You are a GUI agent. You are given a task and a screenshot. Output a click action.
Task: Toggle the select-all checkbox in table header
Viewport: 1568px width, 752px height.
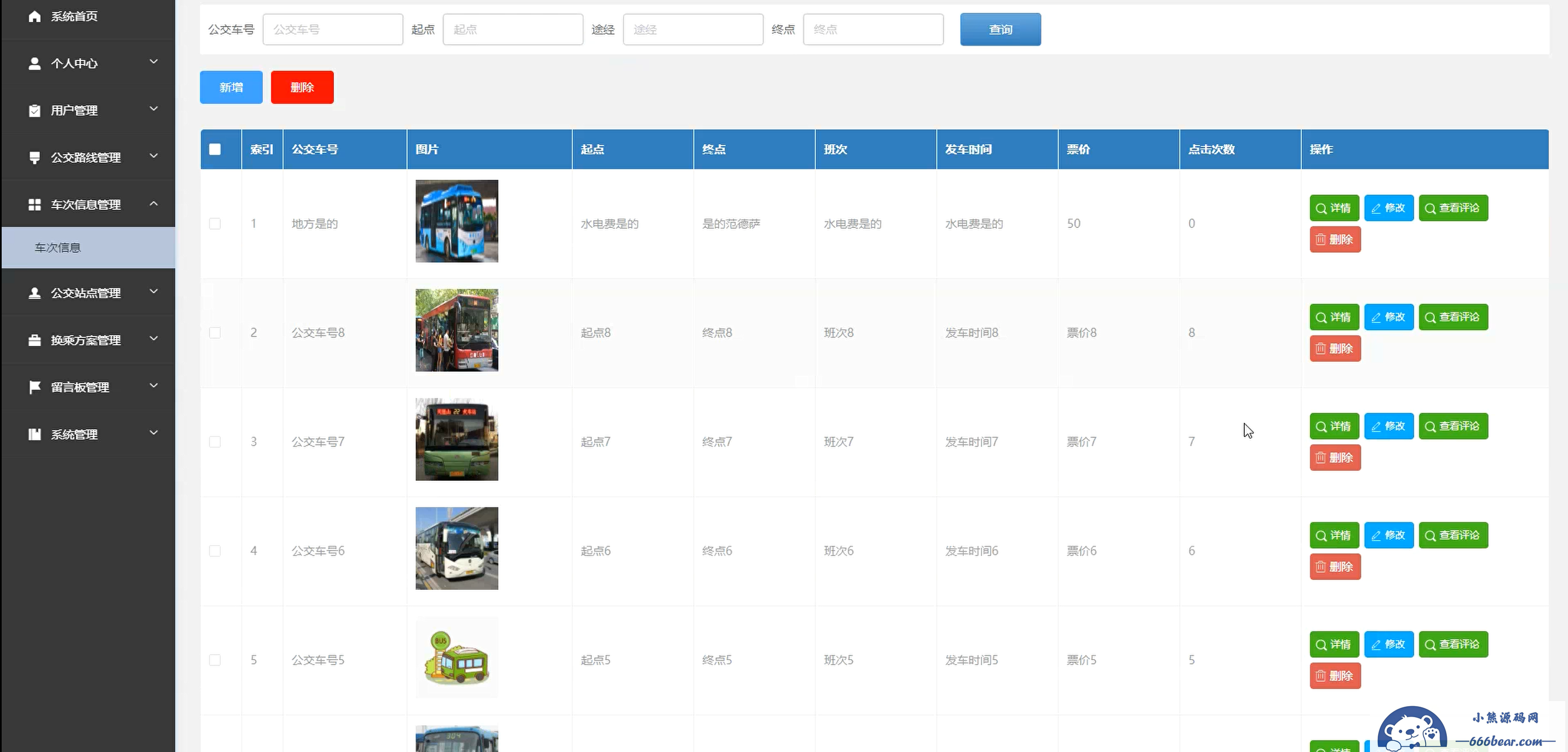pyautogui.click(x=215, y=149)
